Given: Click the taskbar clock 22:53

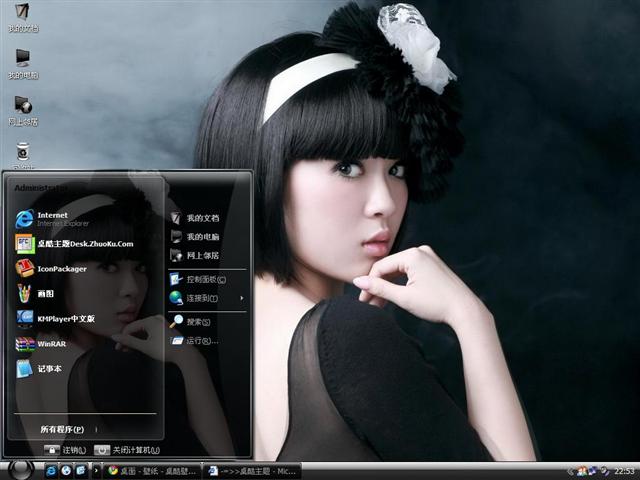Looking at the screenshot, I should click(x=624, y=472).
